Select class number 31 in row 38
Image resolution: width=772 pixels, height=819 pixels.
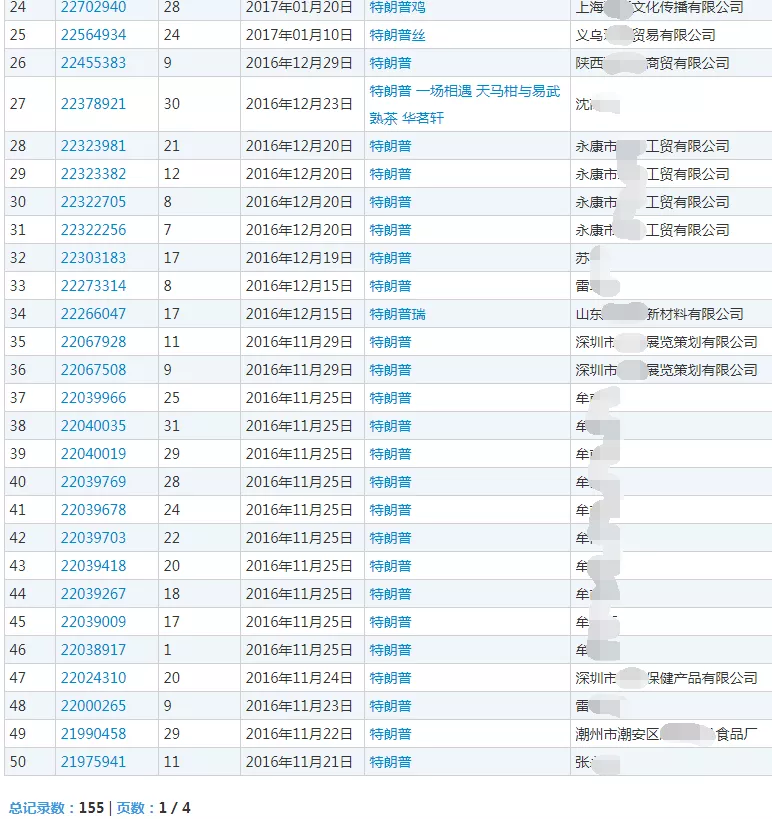point(172,426)
